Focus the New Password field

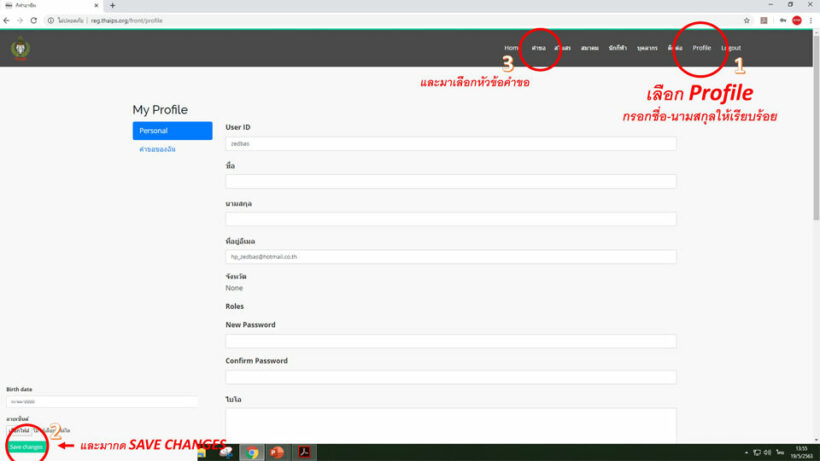(451, 341)
